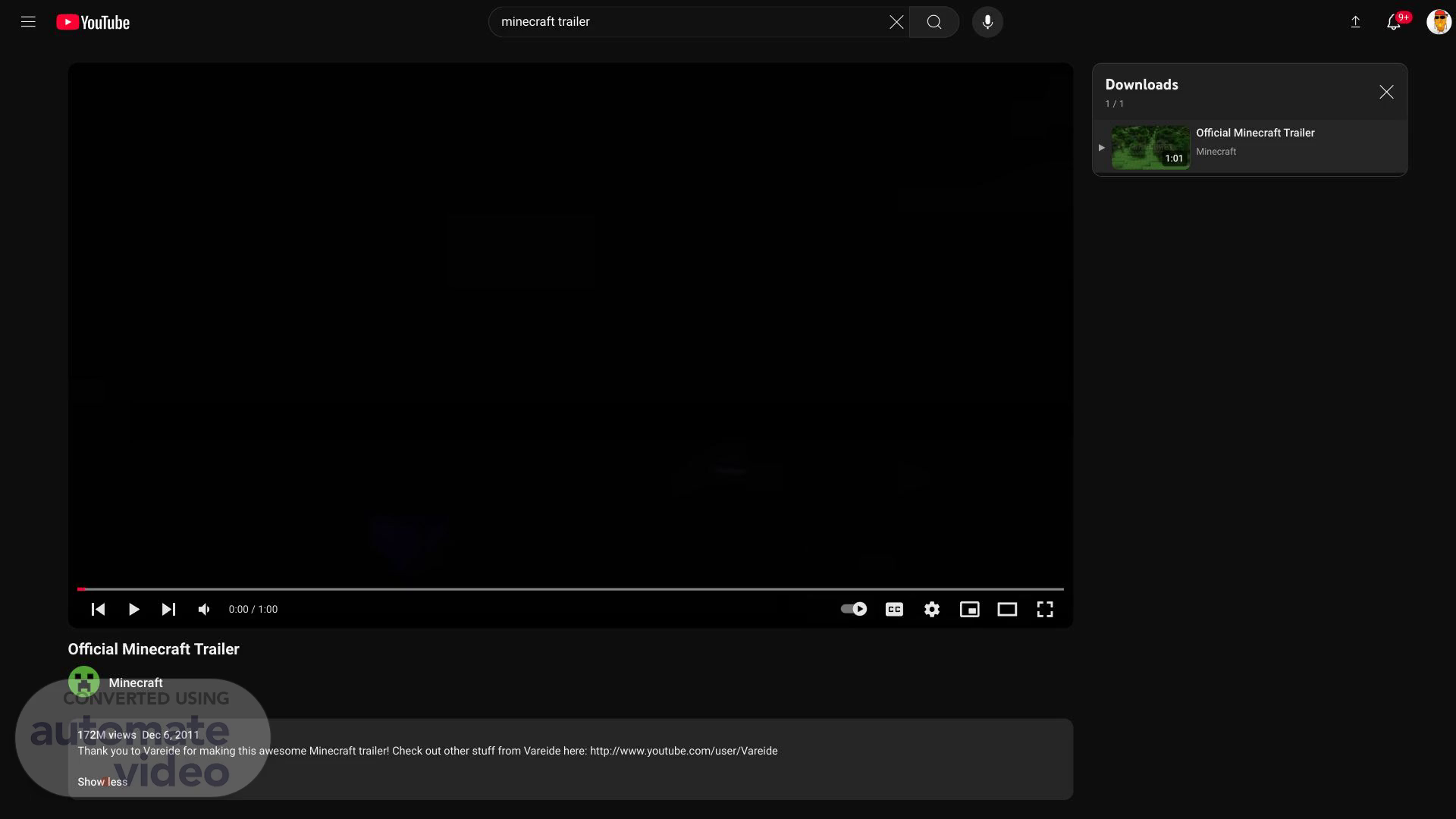Toggle the autoplay switch

[x=854, y=609]
